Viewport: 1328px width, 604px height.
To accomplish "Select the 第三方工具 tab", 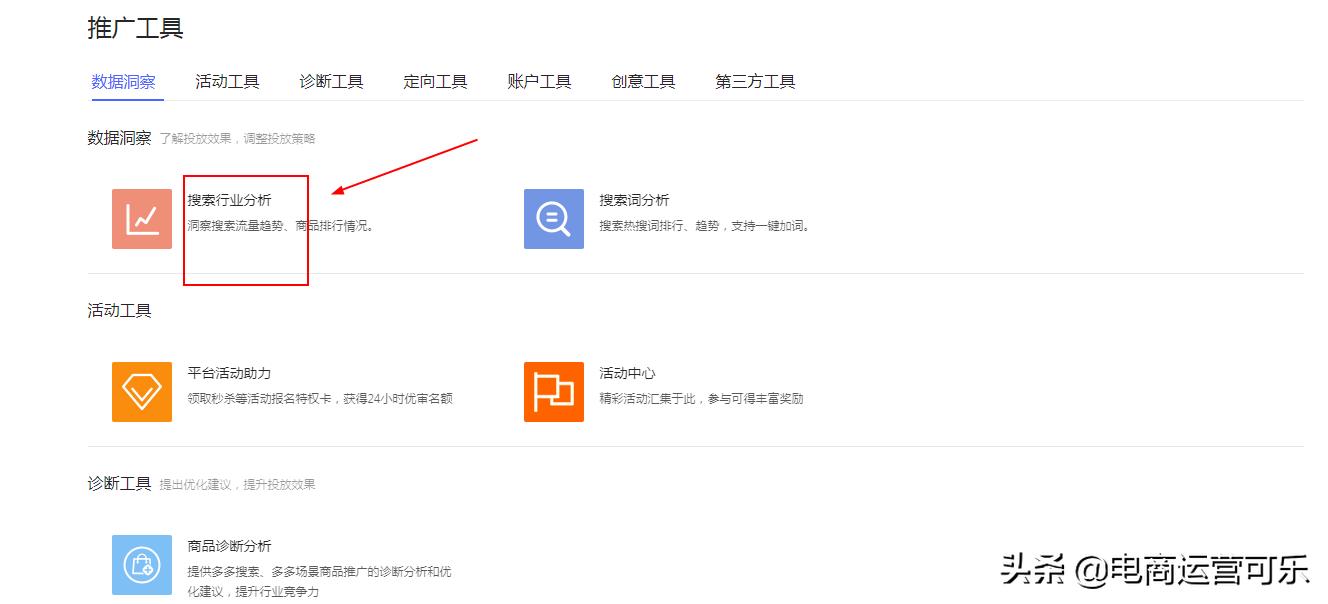I will [x=753, y=82].
